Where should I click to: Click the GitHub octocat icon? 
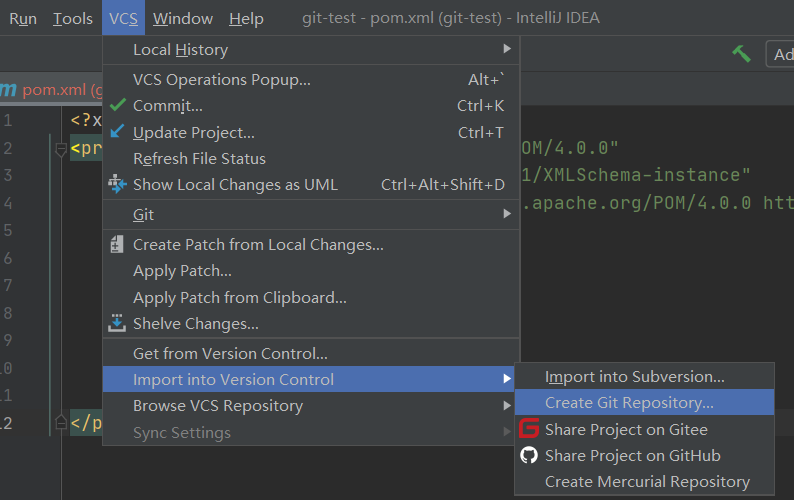click(529, 455)
